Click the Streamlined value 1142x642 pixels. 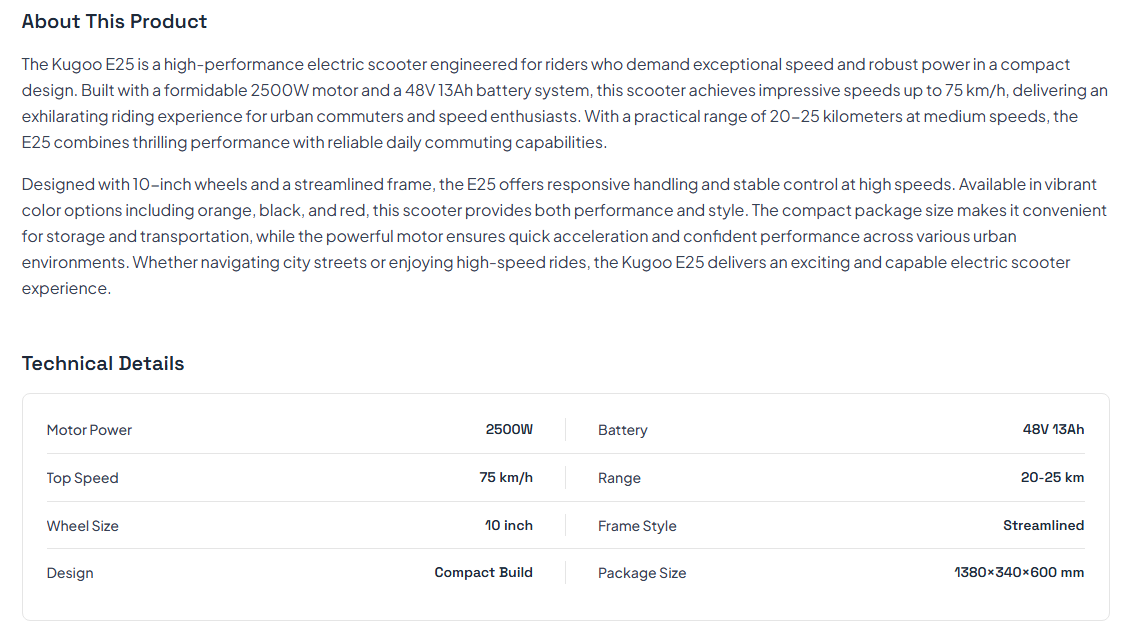pyautogui.click(x=1043, y=525)
